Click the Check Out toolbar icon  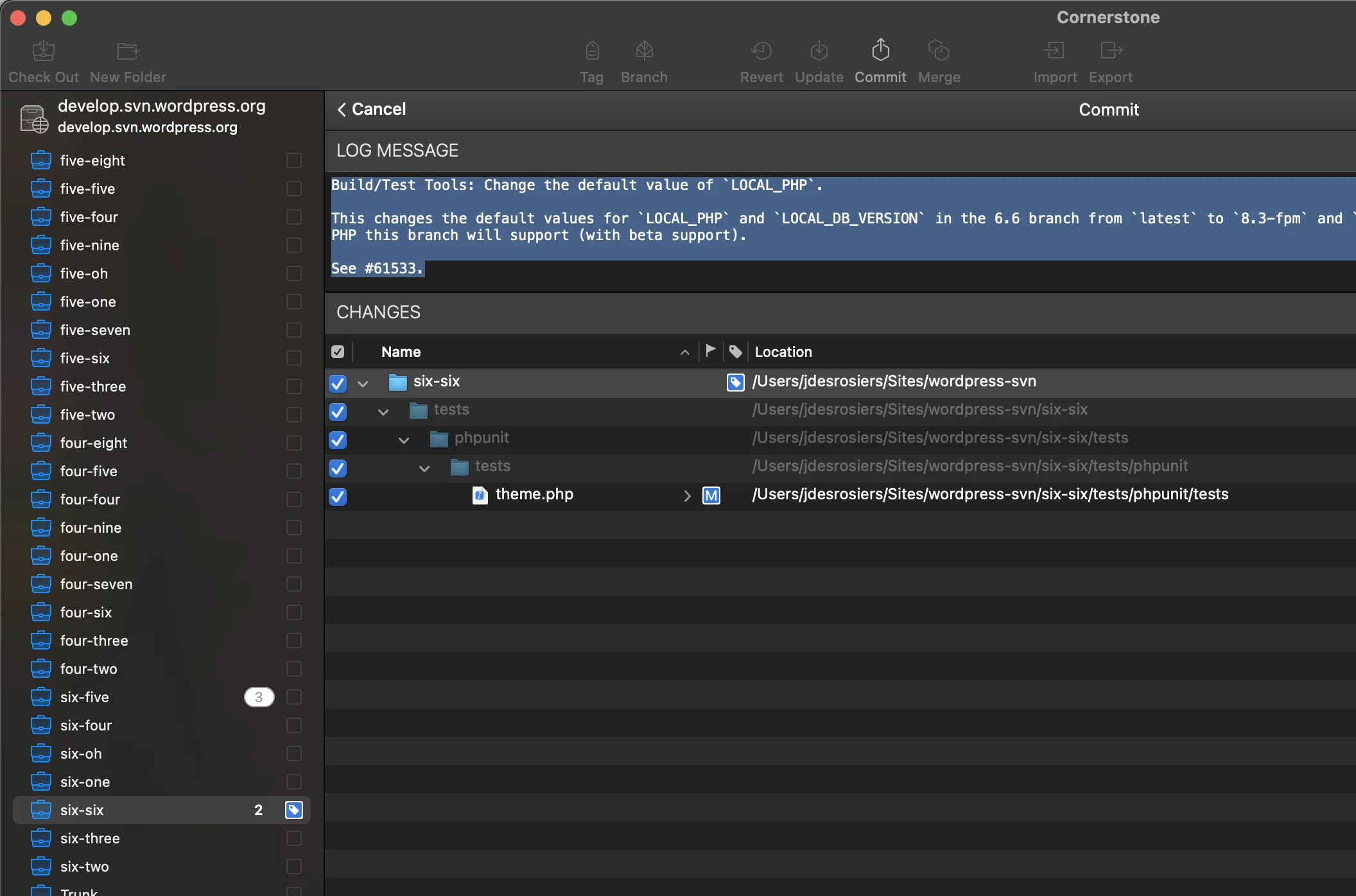pyautogui.click(x=44, y=51)
